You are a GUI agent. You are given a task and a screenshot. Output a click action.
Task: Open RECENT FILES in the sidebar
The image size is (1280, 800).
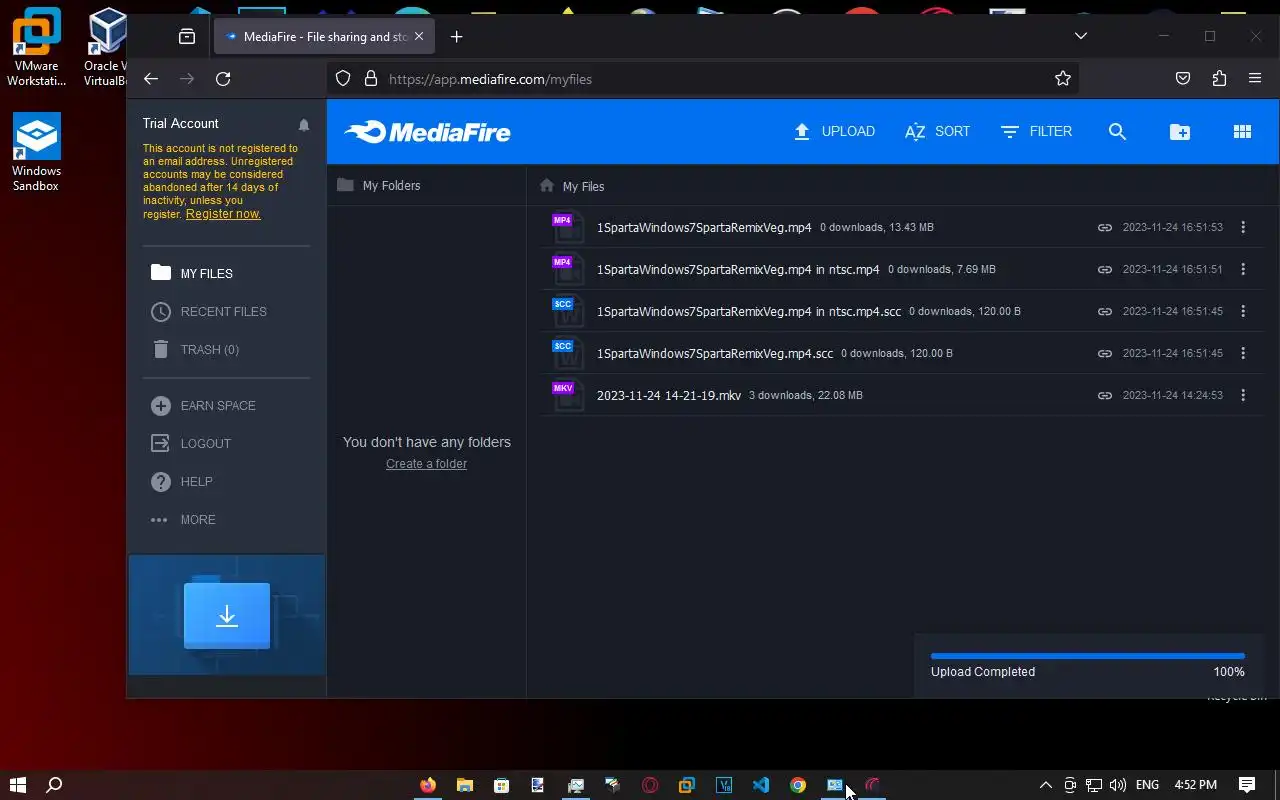tap(208, 311)
